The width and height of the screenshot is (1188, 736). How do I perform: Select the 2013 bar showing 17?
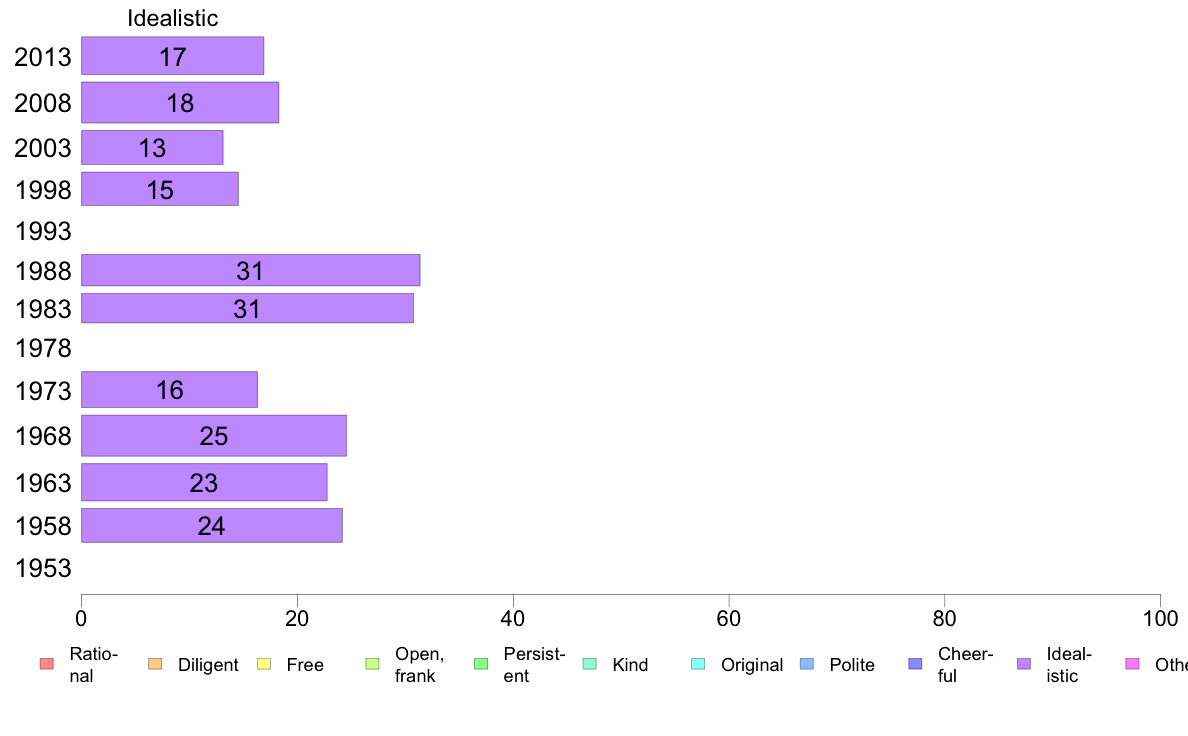coord(173,55)
